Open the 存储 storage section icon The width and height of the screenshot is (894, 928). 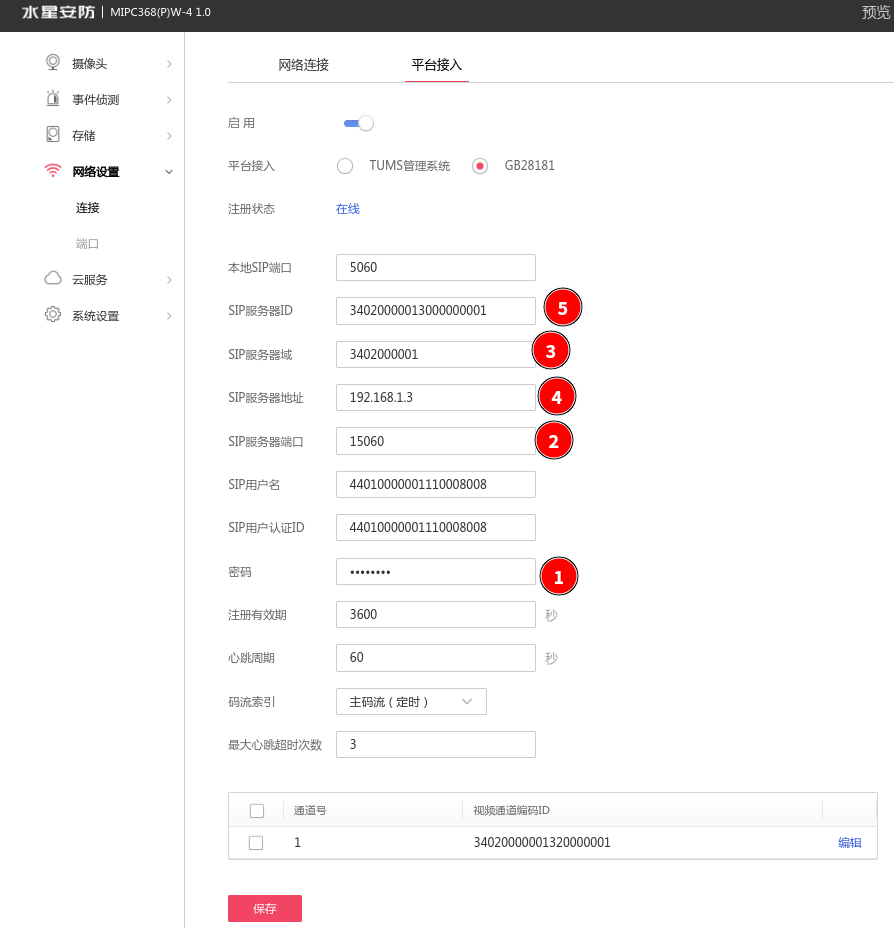tap(52, 134)
